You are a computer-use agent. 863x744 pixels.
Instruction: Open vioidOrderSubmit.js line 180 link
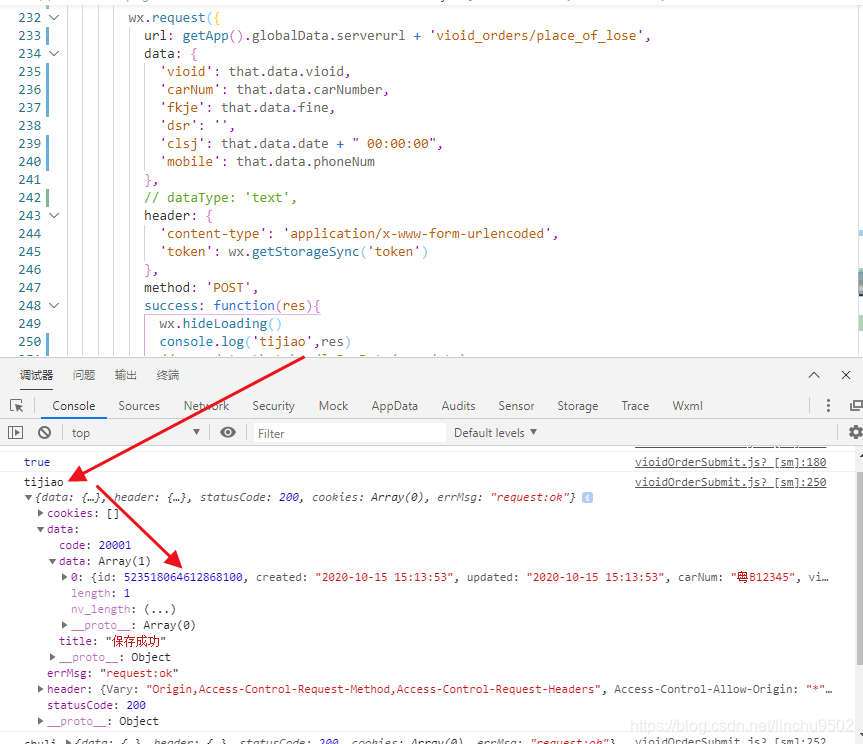point(730,462)
